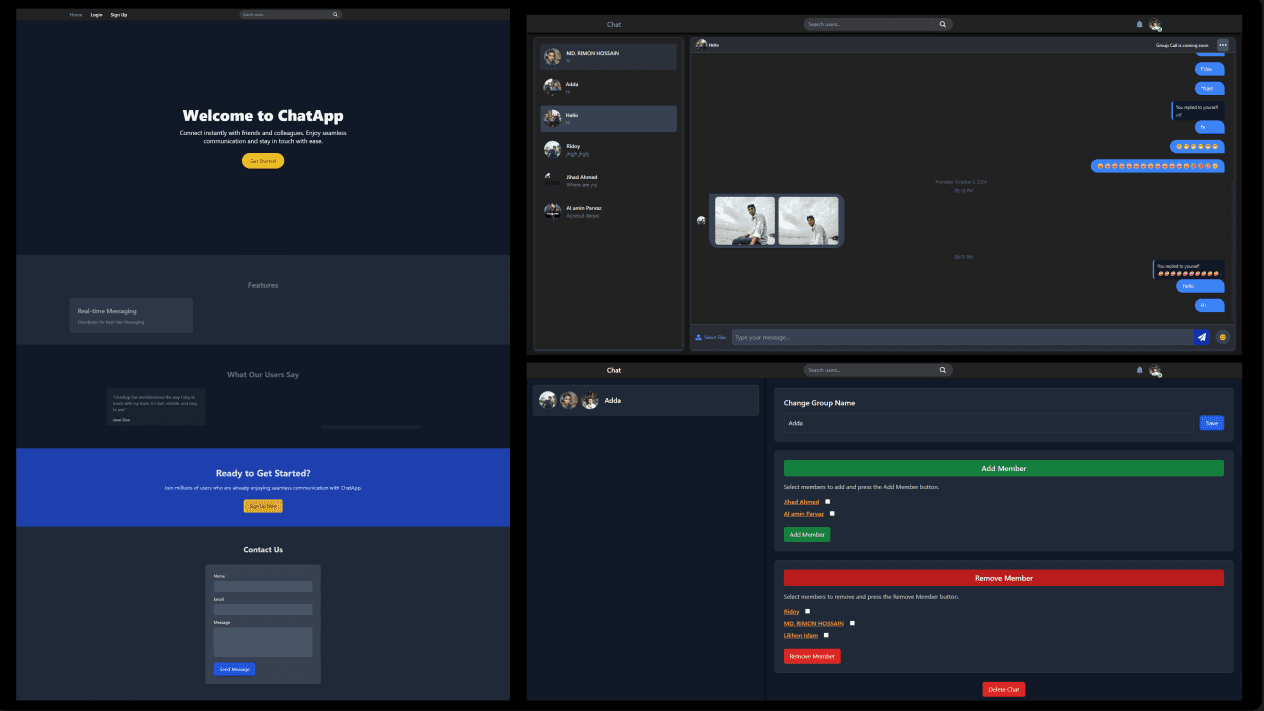Open the three-dots chat options menu
The image size is (1264, 711).
click(x=1222, y=45)
